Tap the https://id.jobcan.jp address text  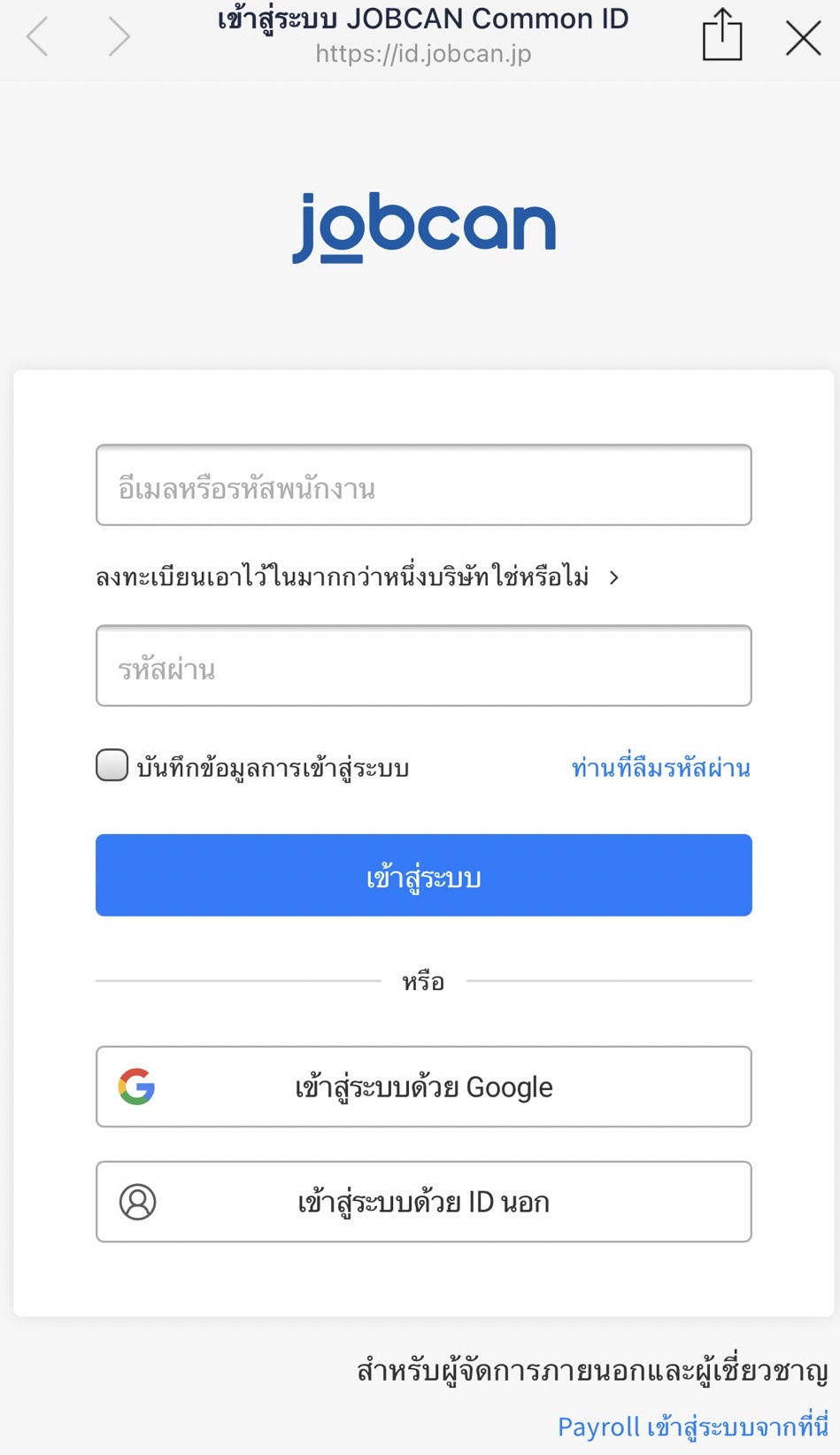tap(423, 54)
